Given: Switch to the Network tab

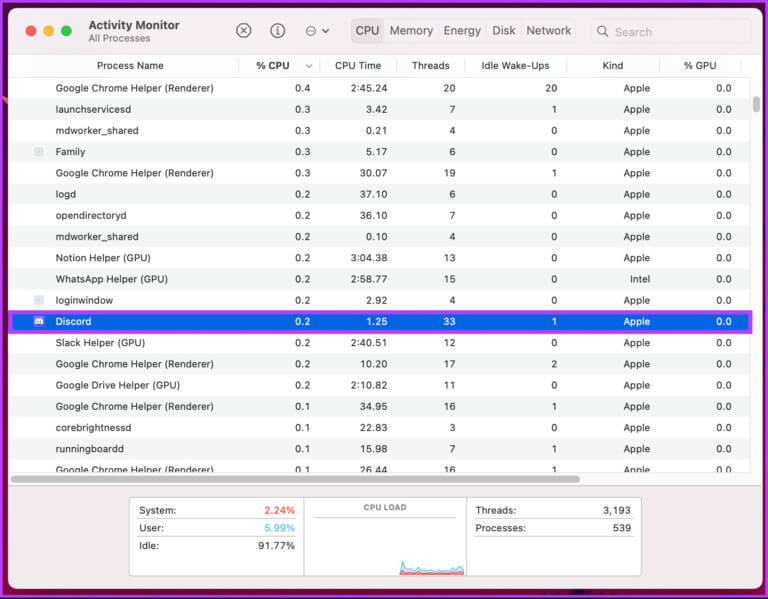Looking at the screenshot, I should click(x=549, y=31).
